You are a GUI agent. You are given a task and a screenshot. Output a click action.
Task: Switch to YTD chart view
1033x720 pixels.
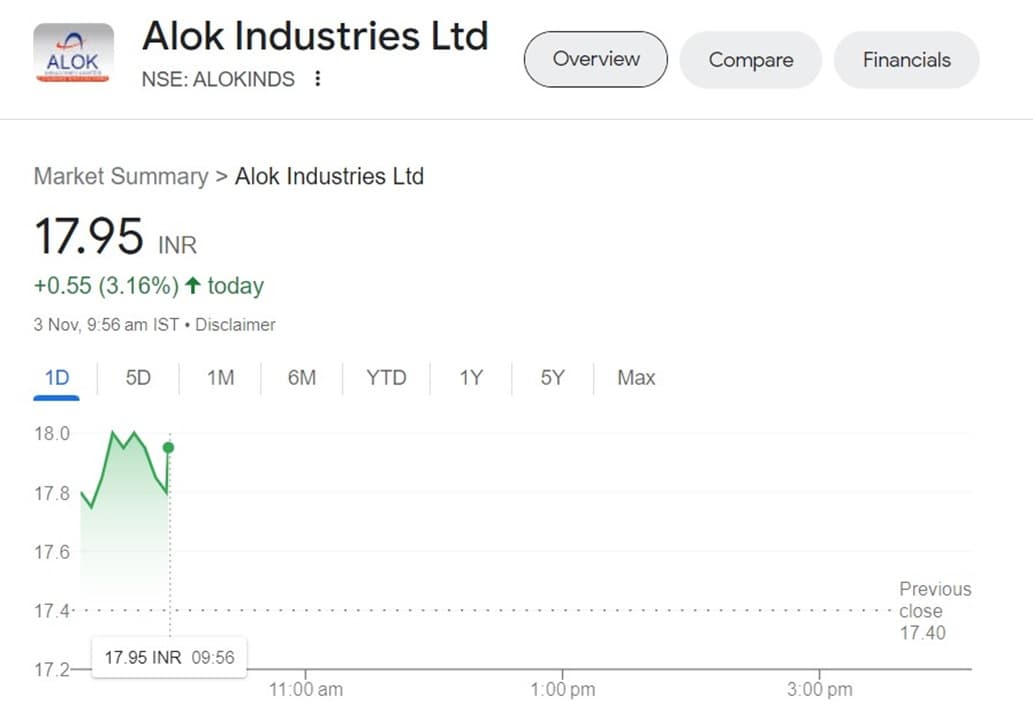click(x=386, y=378)
